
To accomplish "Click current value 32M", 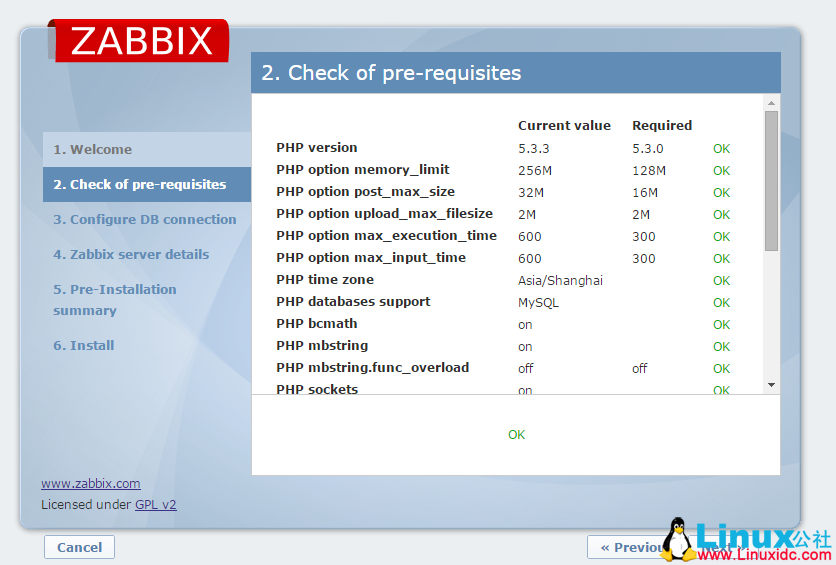I will coord(531,192).
